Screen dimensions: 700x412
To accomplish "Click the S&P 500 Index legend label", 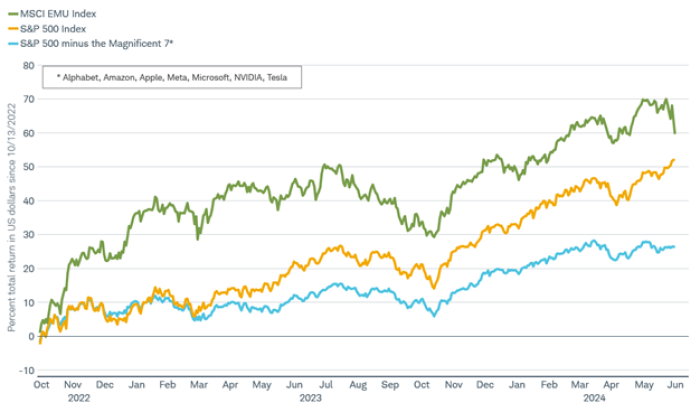I will tap(53, 29).
